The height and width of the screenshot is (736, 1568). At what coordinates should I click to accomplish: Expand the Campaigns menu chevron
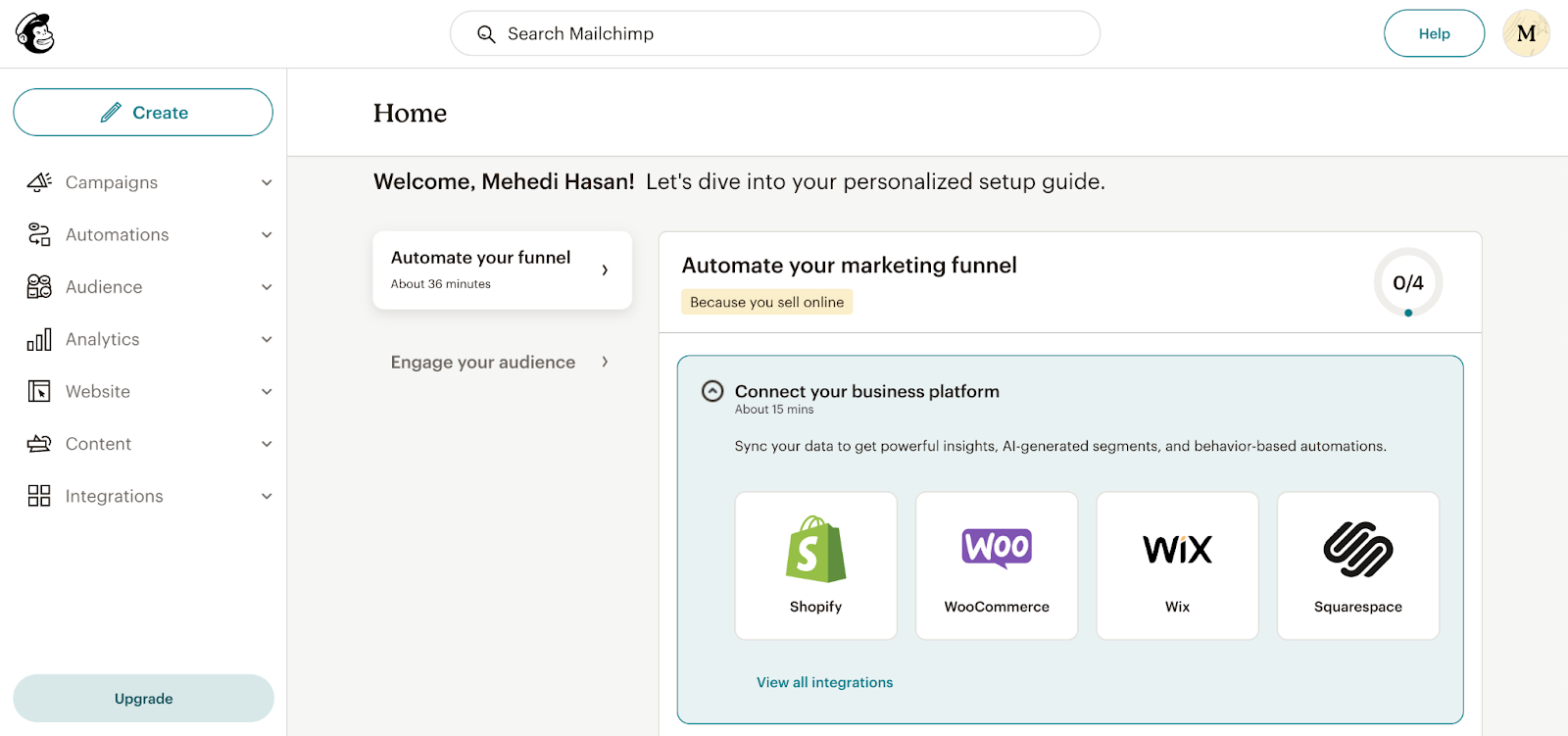click(x=267, y=182)
